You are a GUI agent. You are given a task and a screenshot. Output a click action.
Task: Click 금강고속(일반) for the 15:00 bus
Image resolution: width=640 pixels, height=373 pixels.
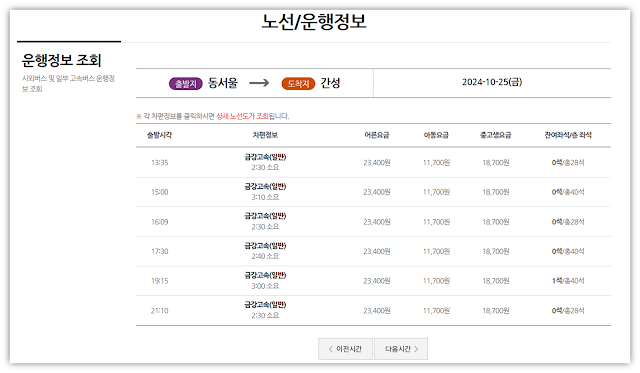point(265,186)
